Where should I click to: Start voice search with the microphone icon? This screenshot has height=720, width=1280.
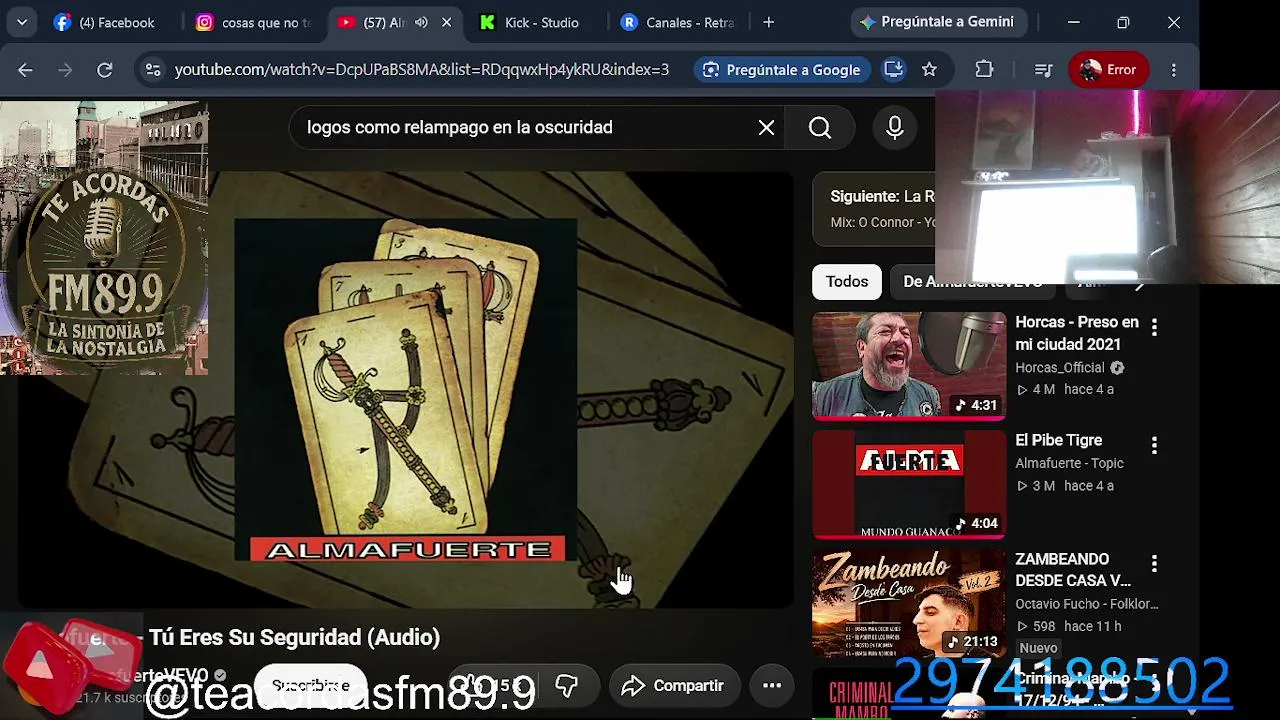tap(895, 128)
